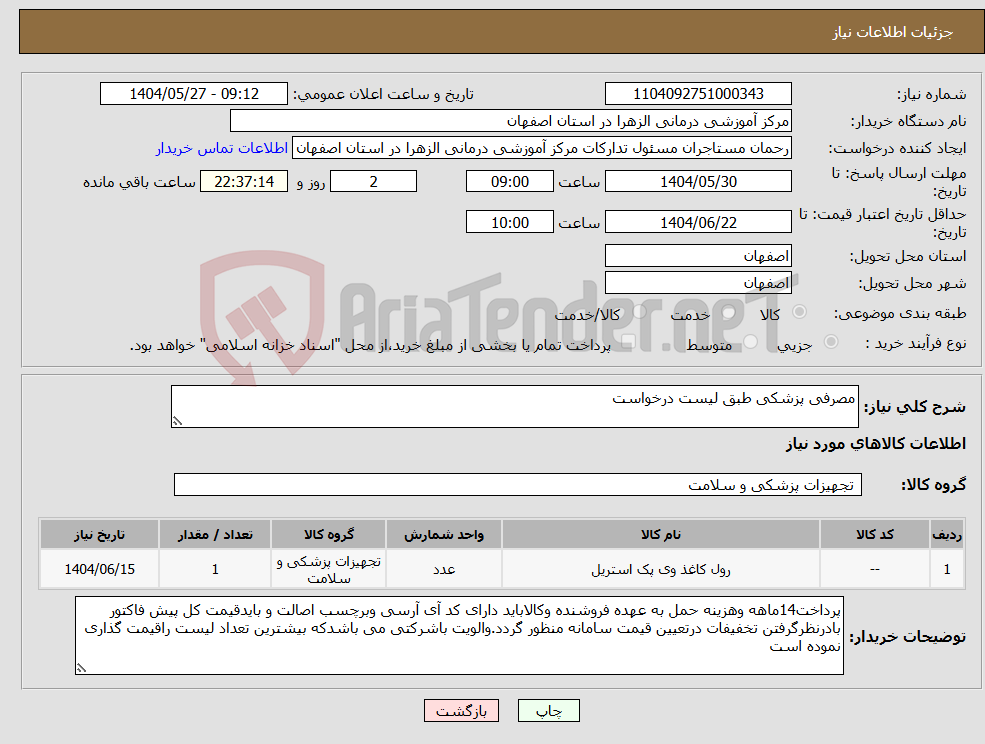
Task: Click the تاریخ نیاز column header
Action: (x=98, y=534)
